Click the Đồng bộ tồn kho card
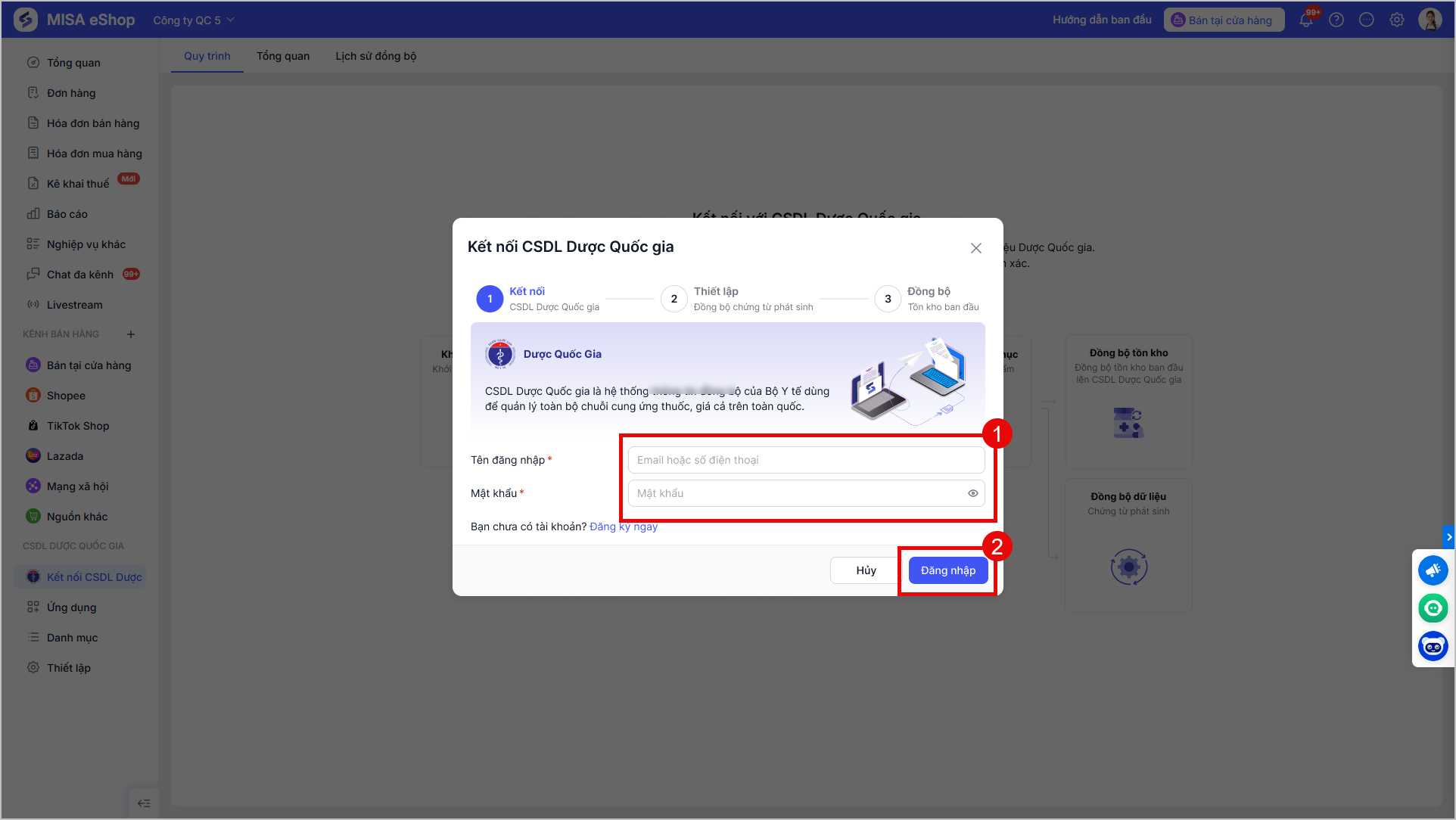The image size is (1456, 820). 1128,401
